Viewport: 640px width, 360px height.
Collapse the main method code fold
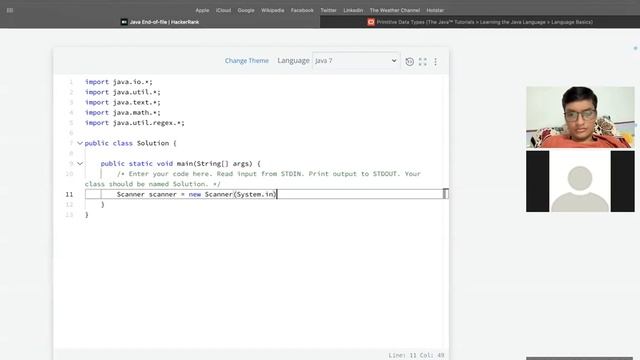tap(80, 164)
